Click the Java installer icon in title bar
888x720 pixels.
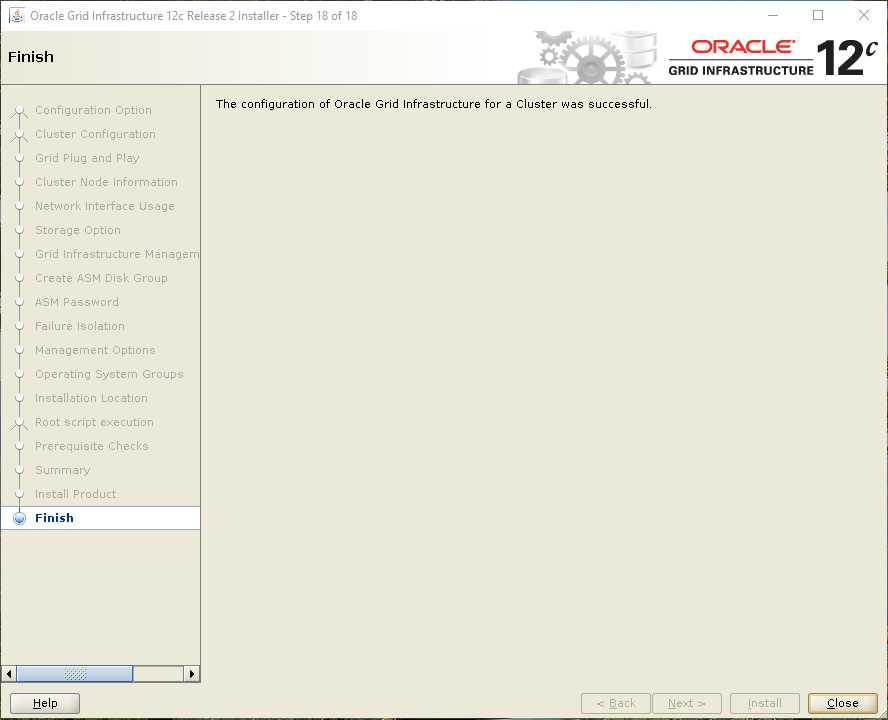click(16, 15)
